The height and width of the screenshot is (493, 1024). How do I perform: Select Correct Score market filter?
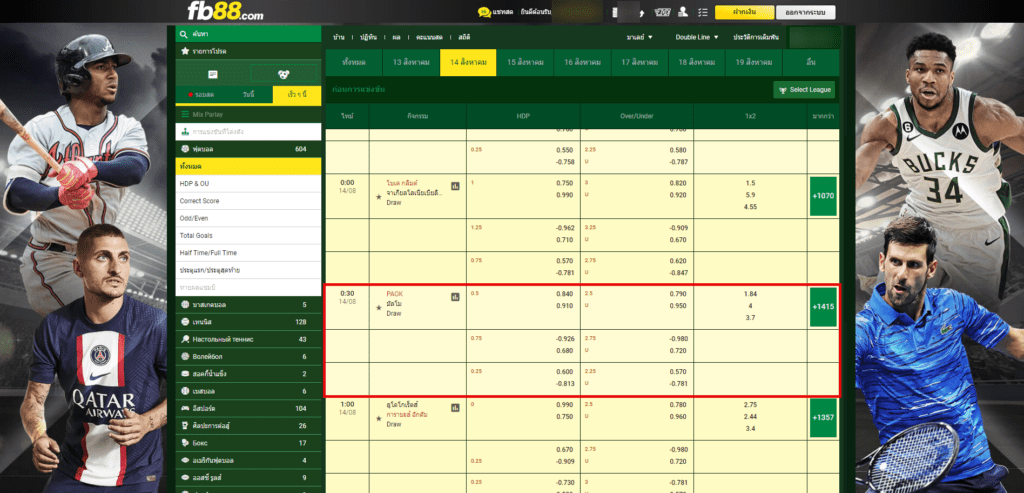click(x=248, y=201)
